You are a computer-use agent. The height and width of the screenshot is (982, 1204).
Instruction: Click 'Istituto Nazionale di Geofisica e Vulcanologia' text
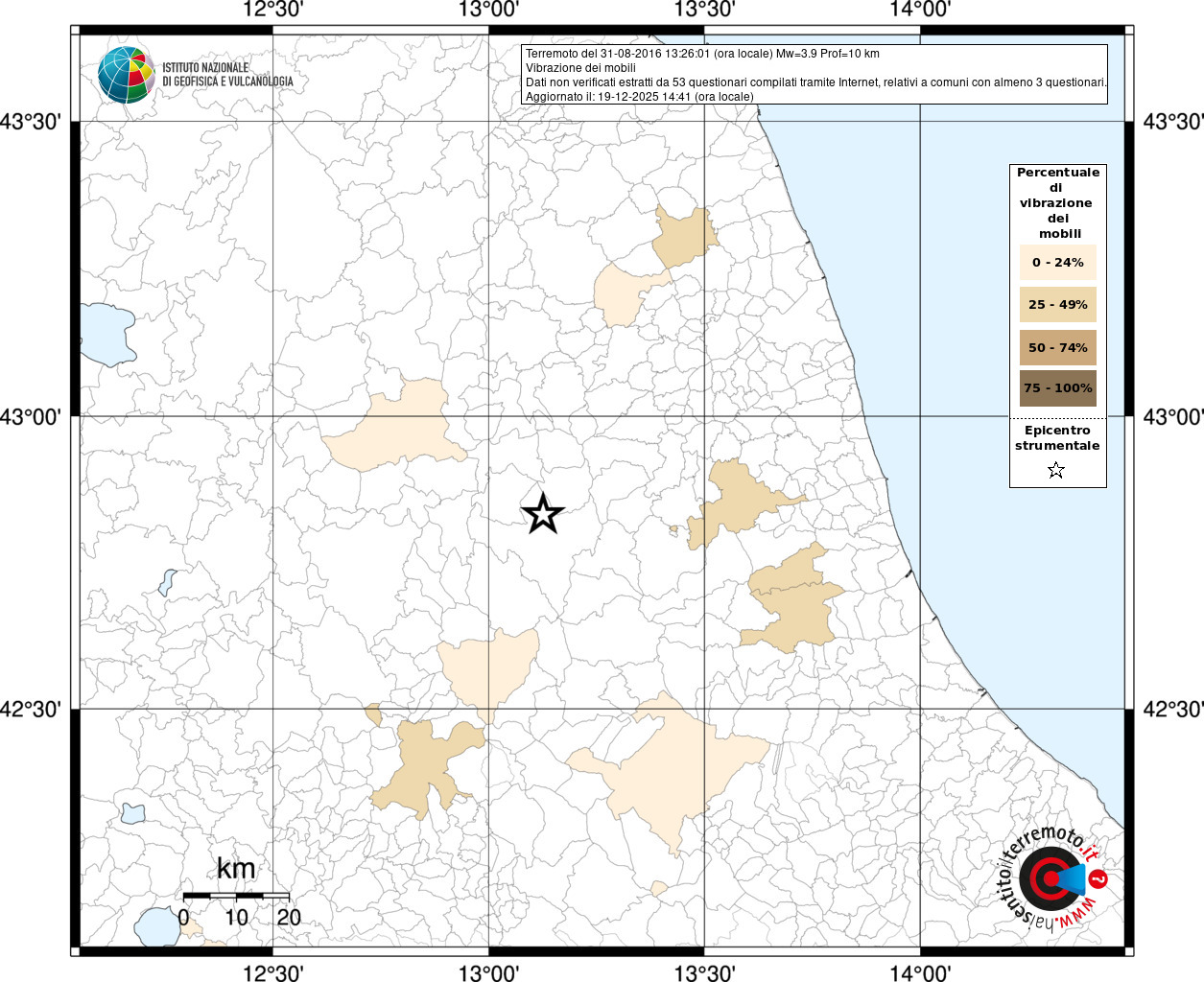(x=227, y=75)
